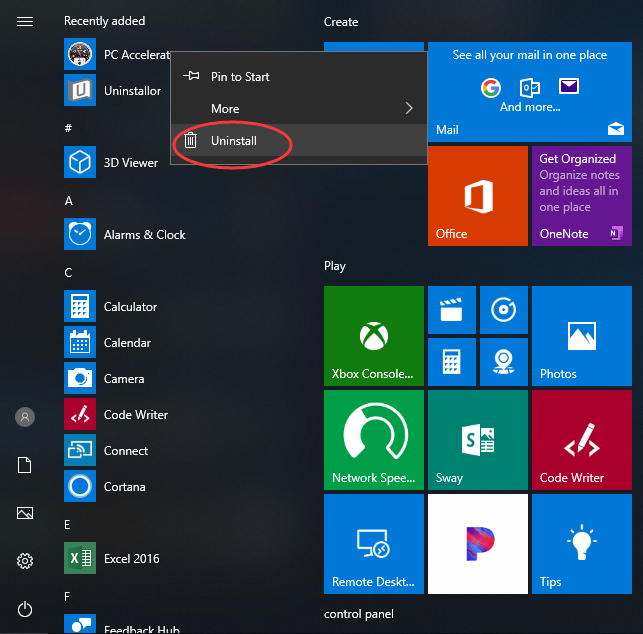Open the Photos tile
This screenshot has width=643, height=634.
(x=582, y=336)
